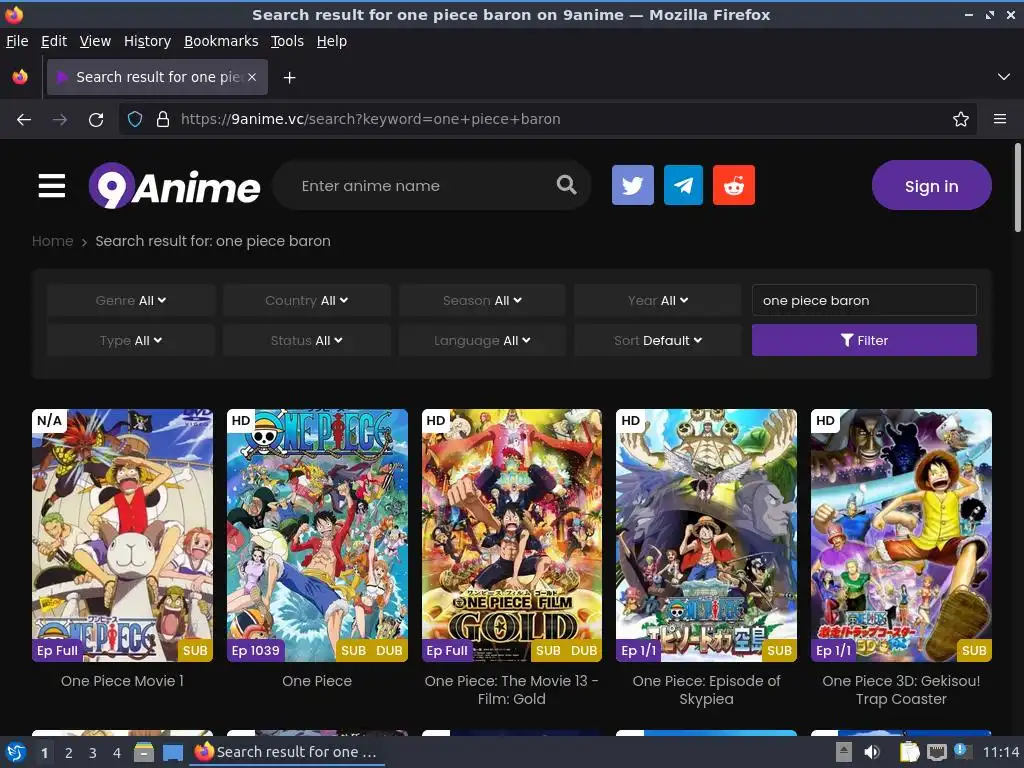Expand the Country filter dropdown
1024x768 pixels.
(x=306, y=300)
